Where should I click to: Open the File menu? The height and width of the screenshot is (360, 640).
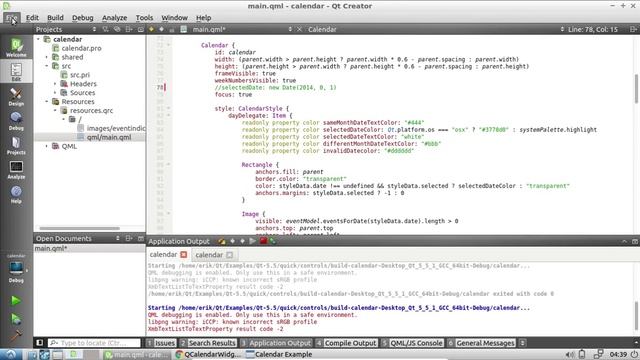[x=12, y=18]
